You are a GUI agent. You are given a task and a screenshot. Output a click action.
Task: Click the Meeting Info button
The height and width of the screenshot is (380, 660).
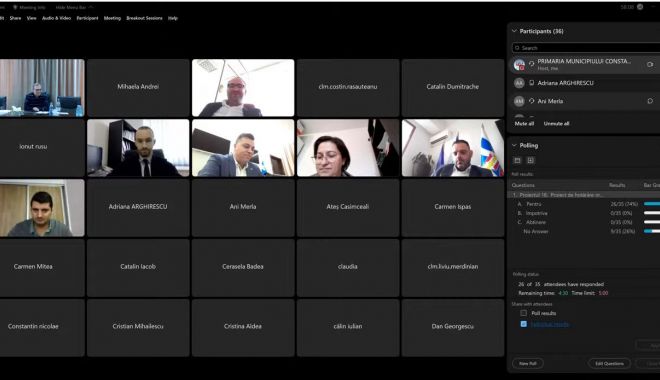[29, 8]
